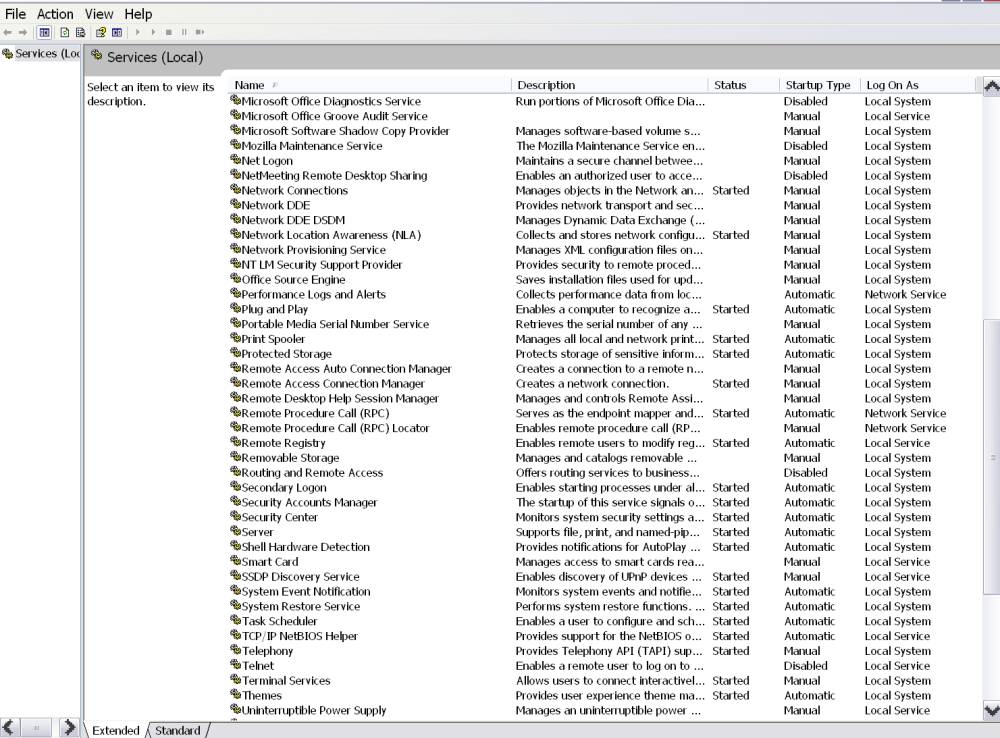Click the Export List toolbar icon
This screenshot has width=1000, height=738.
click(80, 32)
